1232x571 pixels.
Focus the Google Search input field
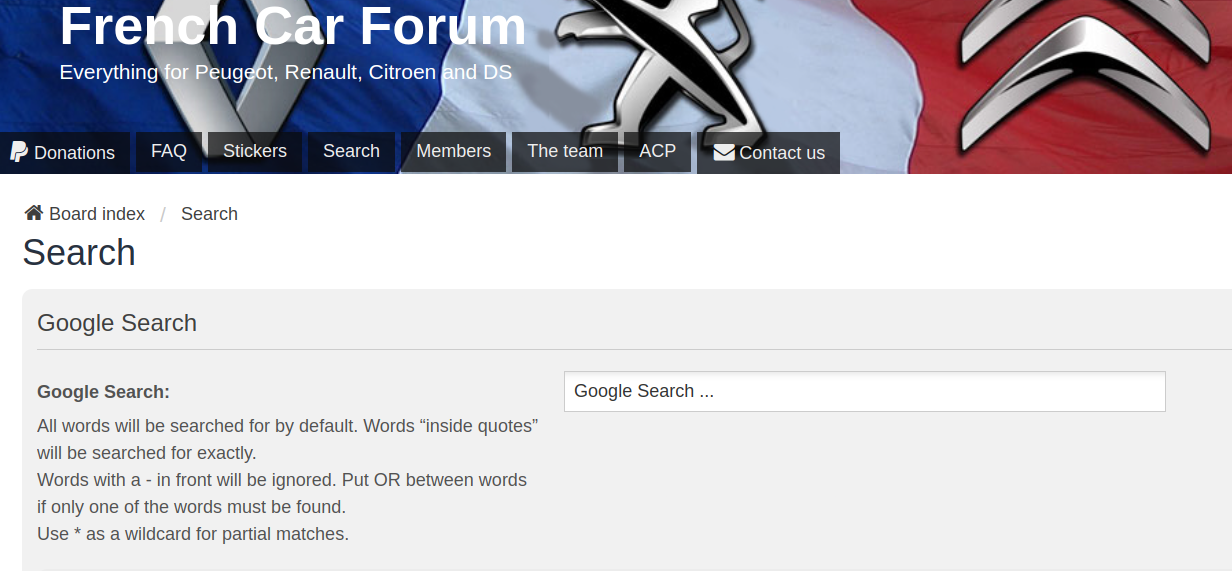pyautogui.click(x=865, y=391)
